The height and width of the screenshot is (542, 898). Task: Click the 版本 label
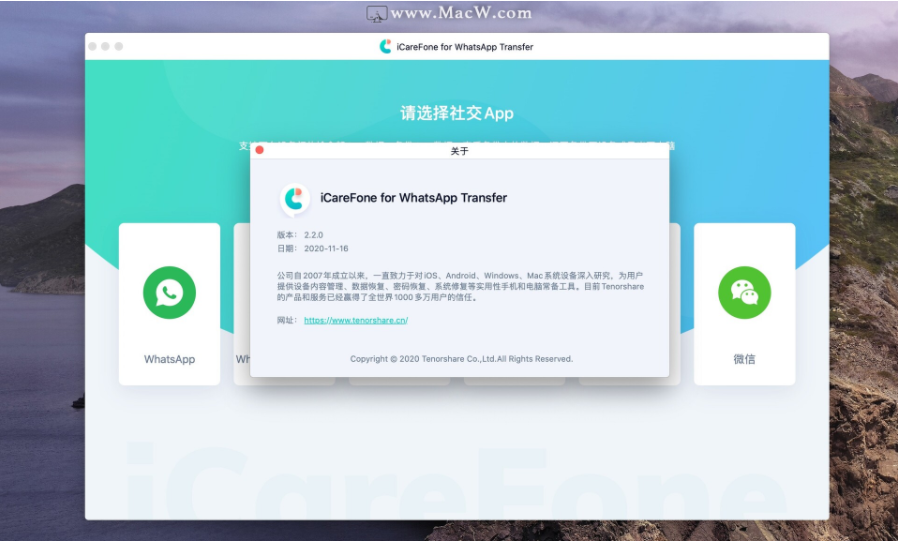286,235
